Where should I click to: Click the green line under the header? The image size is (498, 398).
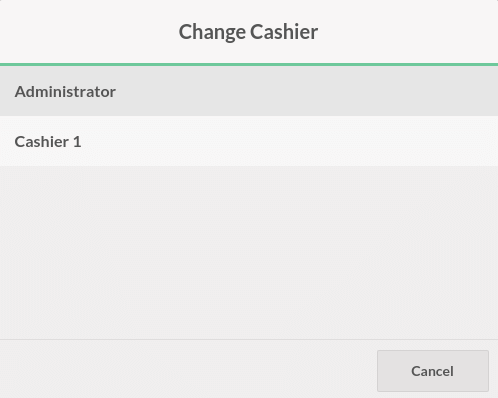[249, 64]
